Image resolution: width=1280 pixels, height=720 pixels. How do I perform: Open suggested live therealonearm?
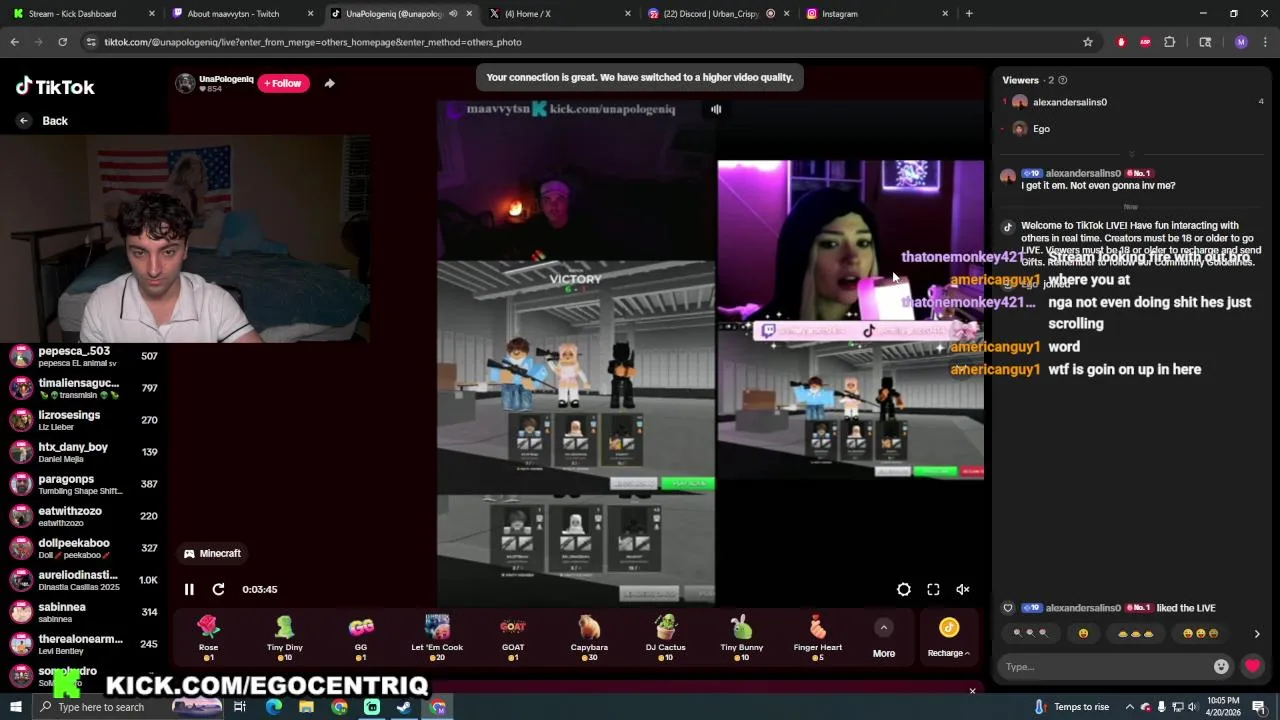pos(84,644)
